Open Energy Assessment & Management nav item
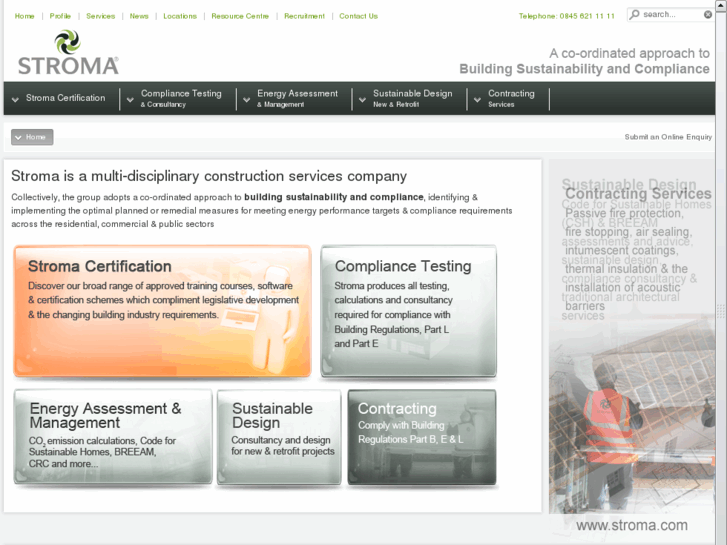The image size is (727, 545). pos(298,98)
